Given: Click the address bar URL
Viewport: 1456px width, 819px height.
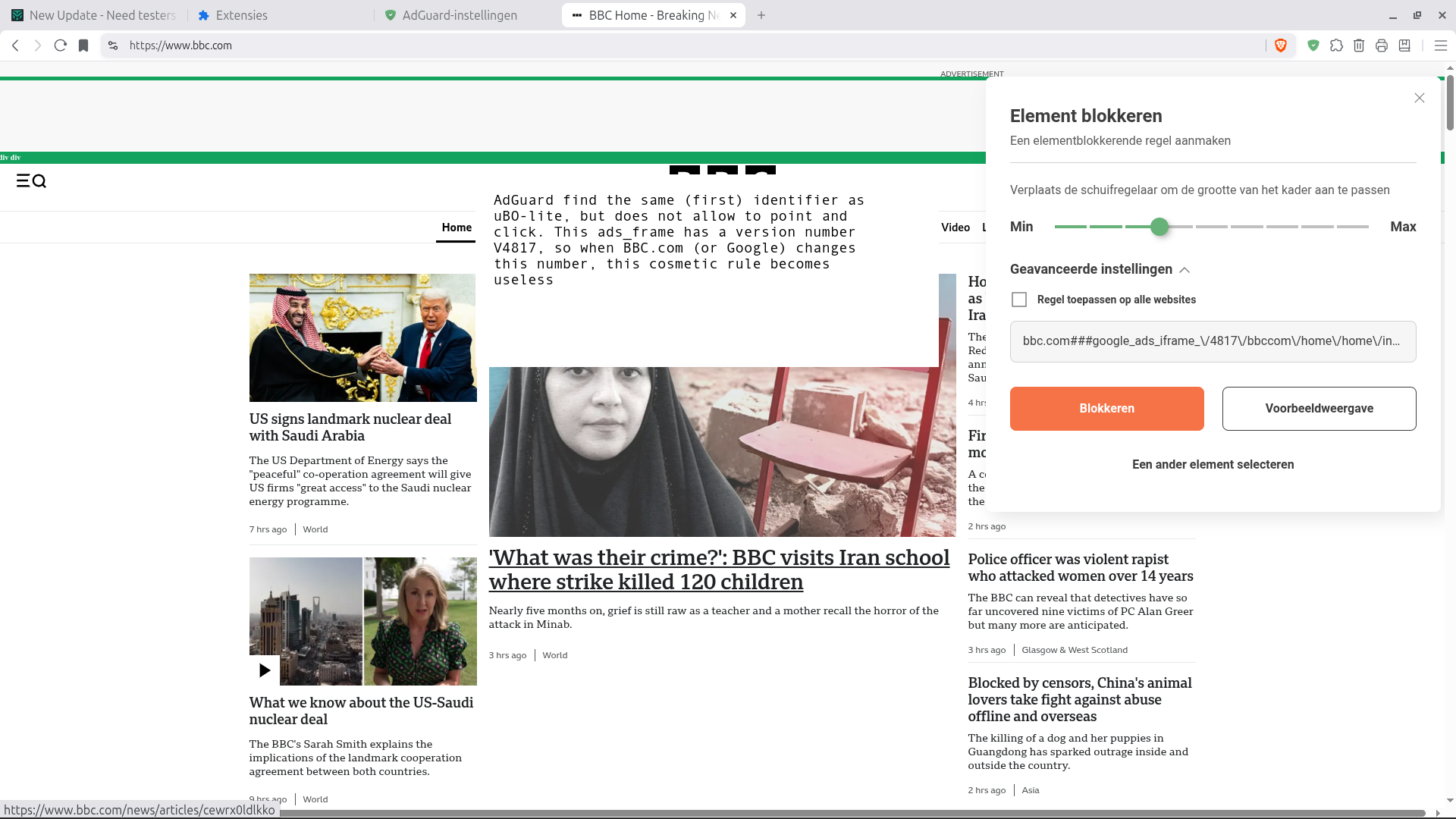Looking at the screenshot, I should point(180,45).
